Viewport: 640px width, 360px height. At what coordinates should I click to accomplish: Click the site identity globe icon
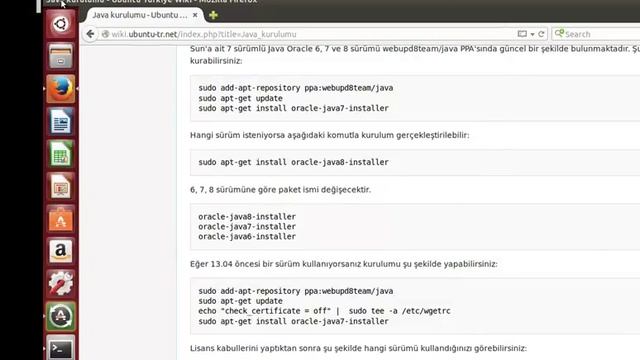[x=105, y=34]
